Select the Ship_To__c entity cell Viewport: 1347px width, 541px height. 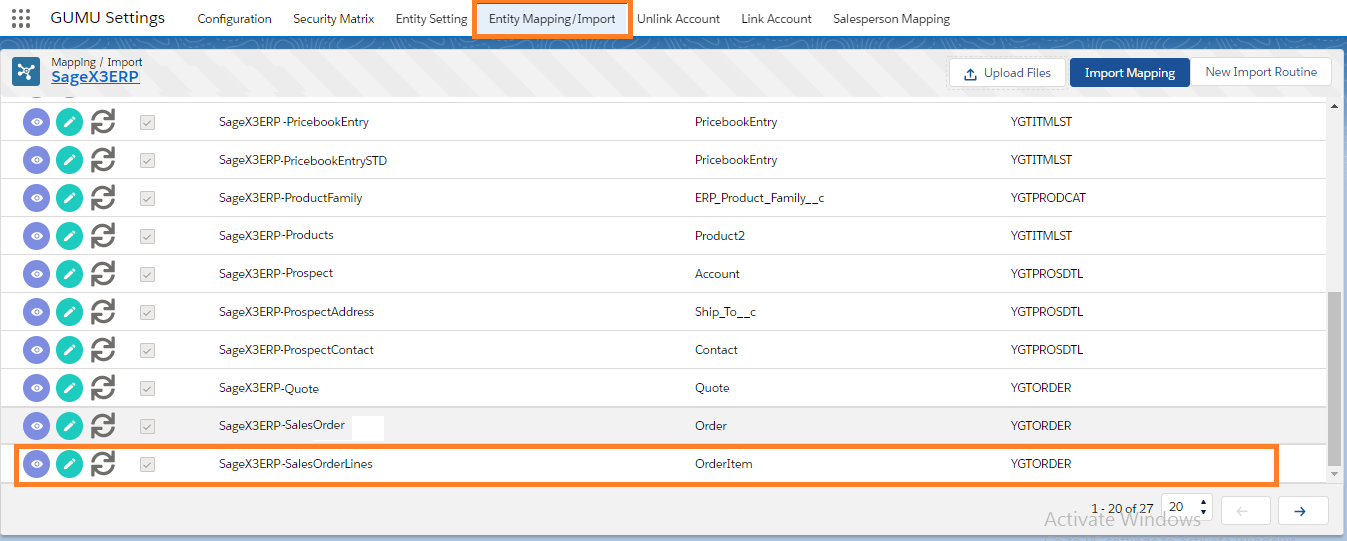[725, 312]
